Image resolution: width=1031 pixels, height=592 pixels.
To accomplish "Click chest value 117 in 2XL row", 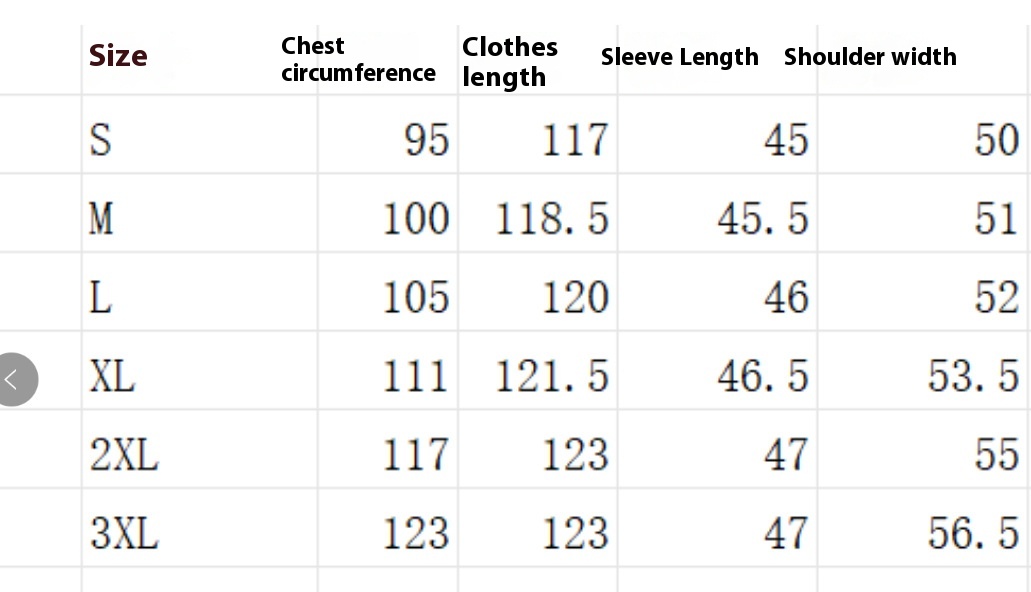I will 416,455.
